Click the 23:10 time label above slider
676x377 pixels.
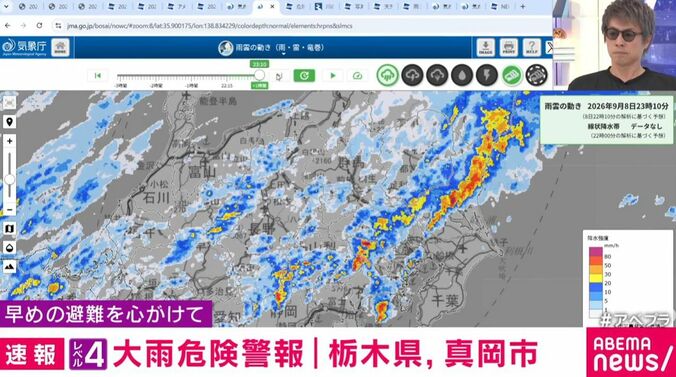259,64
